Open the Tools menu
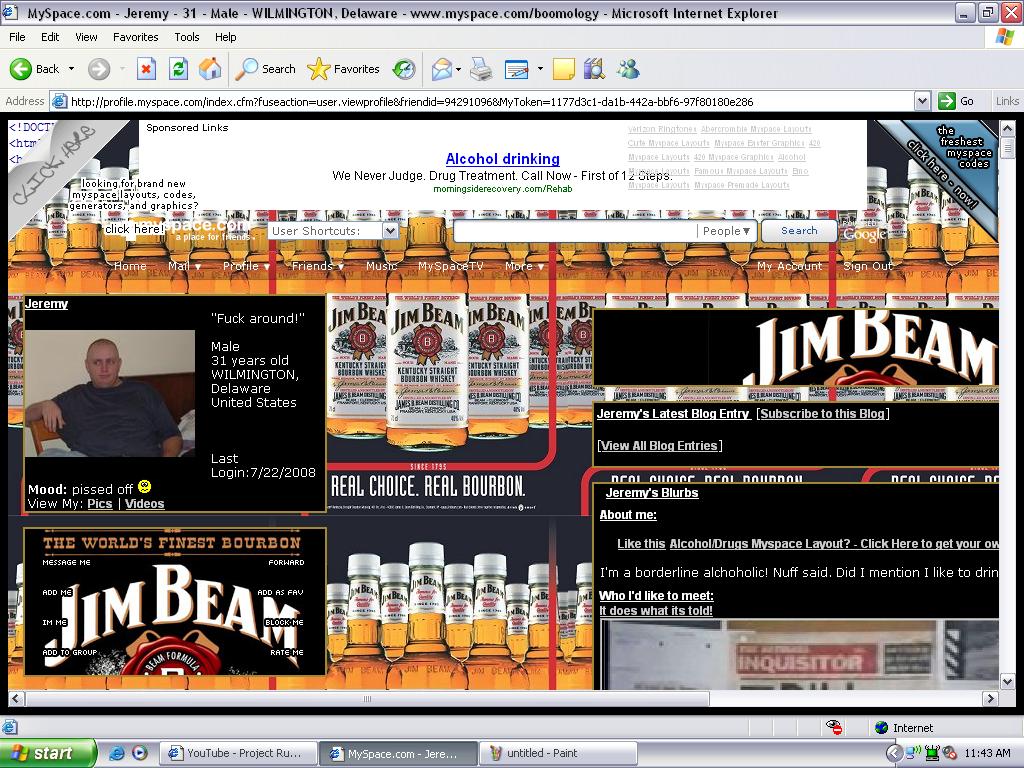This screenshot has height=768, width=1024. click(x=187, y=37)
